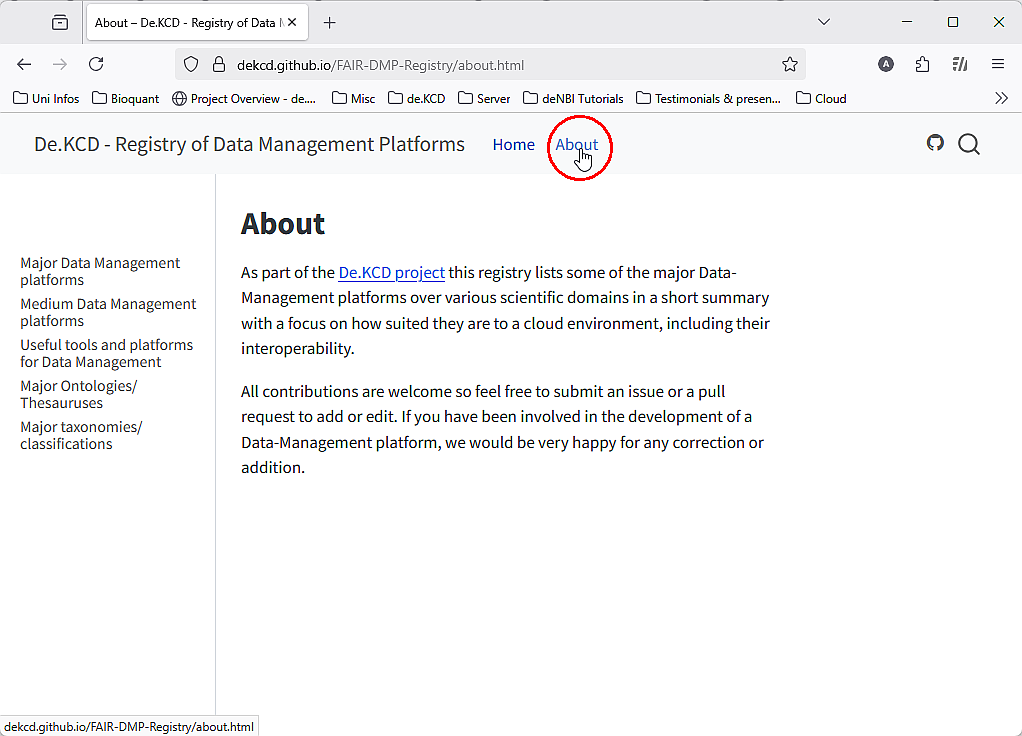Screen dimensions: 1022x736
Task: Open the GitHub repository icon
Action: [935, 143]
